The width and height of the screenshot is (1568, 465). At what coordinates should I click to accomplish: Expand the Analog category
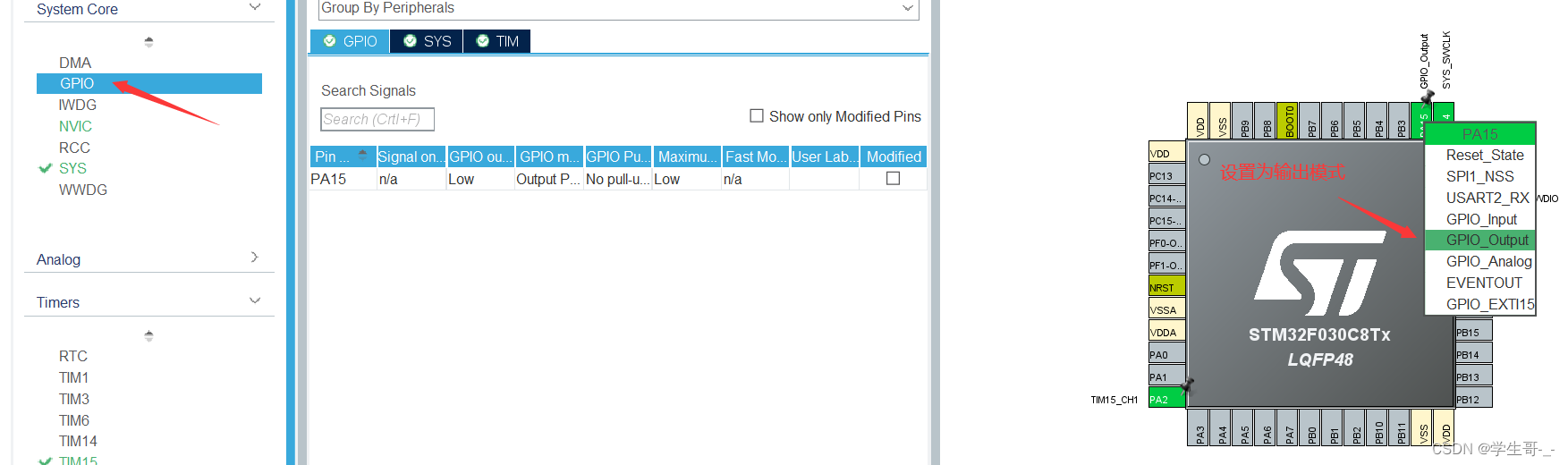tap(255, 258)
